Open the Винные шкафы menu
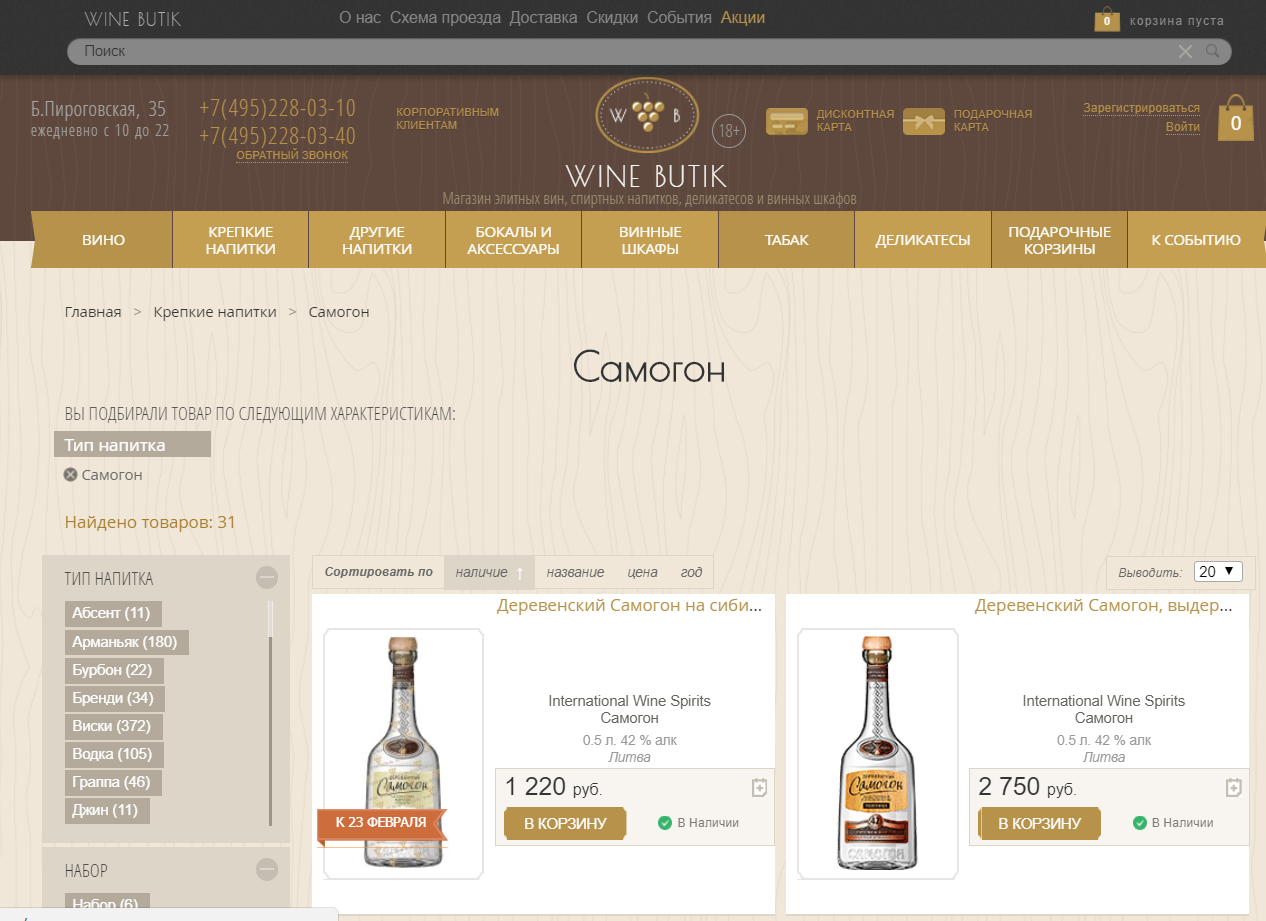Image resolution: width=1266 pixels, height=921 pixels. (x=650, y=240)
